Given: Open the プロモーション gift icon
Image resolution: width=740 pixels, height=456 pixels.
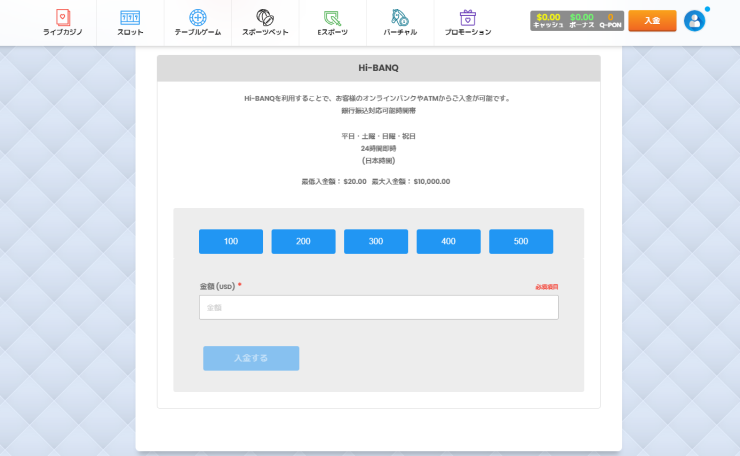Looking at the screenshot, I should pos(468,17).
